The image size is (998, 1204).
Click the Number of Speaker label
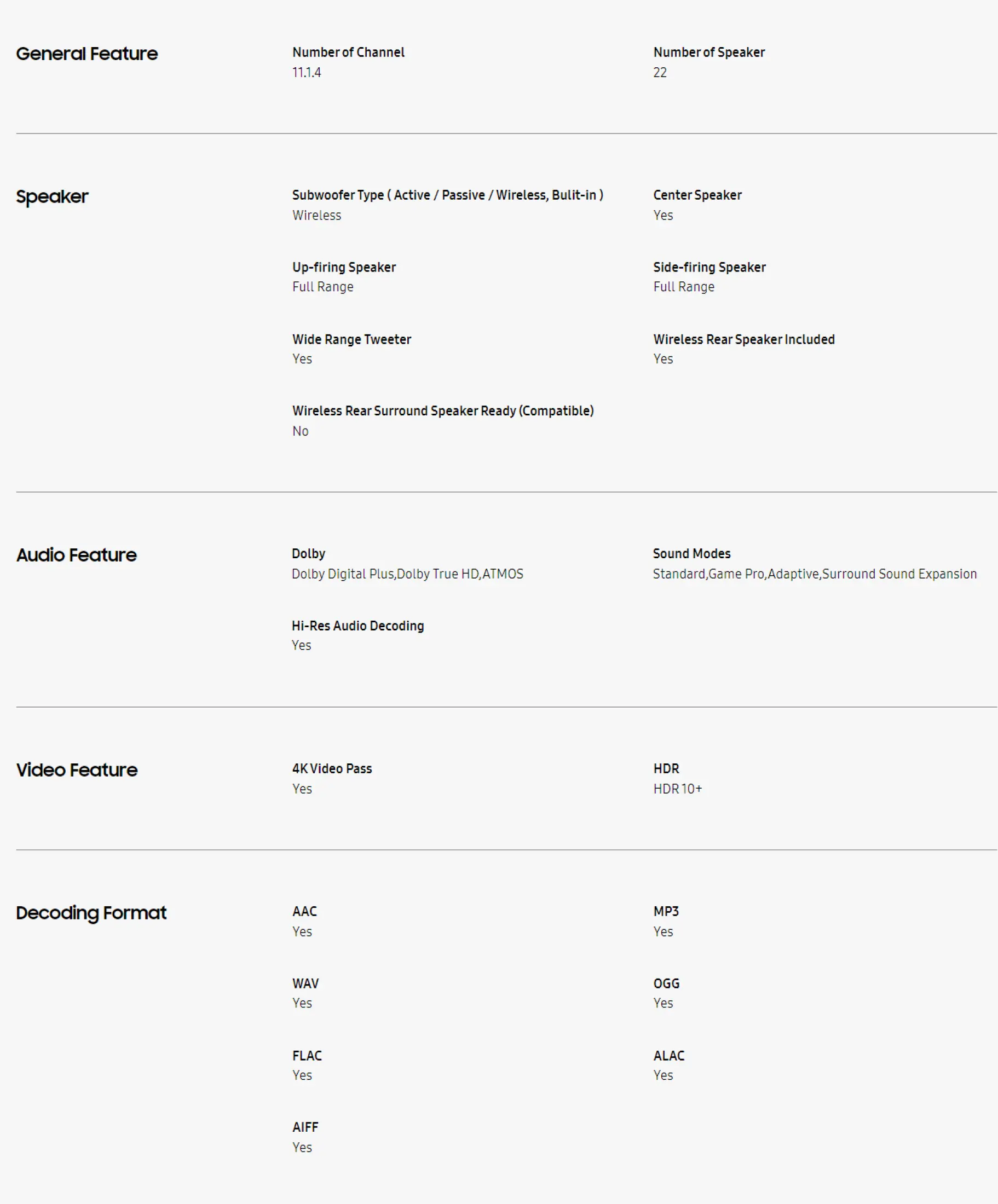click(x=708, y=52)
